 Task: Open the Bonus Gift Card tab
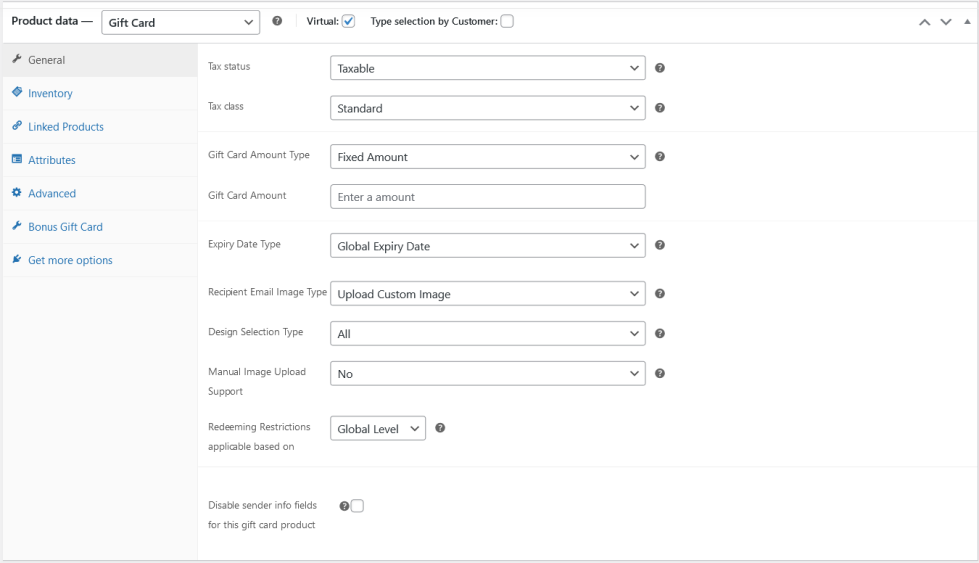[x=65, y=227]
